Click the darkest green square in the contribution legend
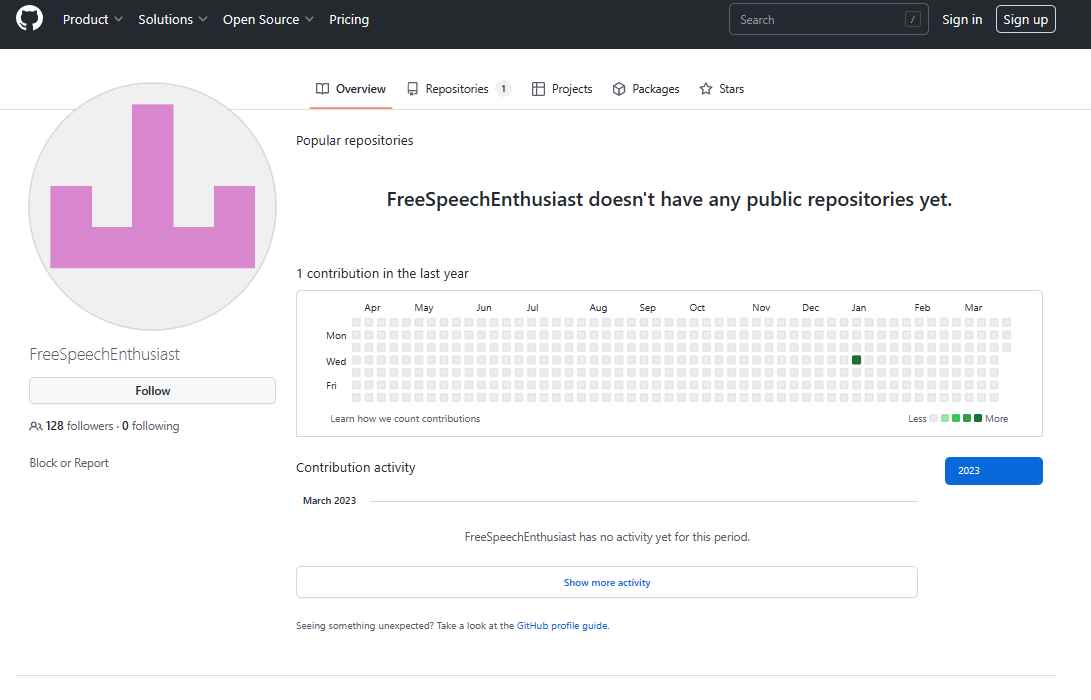1091x700 pixels. pos(978,418)
